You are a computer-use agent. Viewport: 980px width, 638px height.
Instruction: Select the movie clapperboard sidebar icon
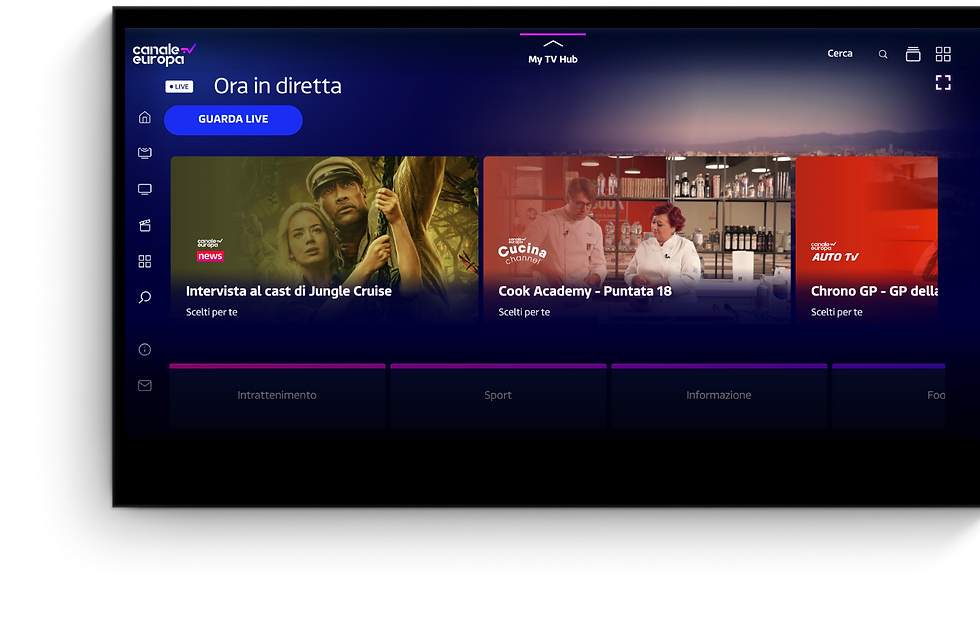click(x=144, y=225)
